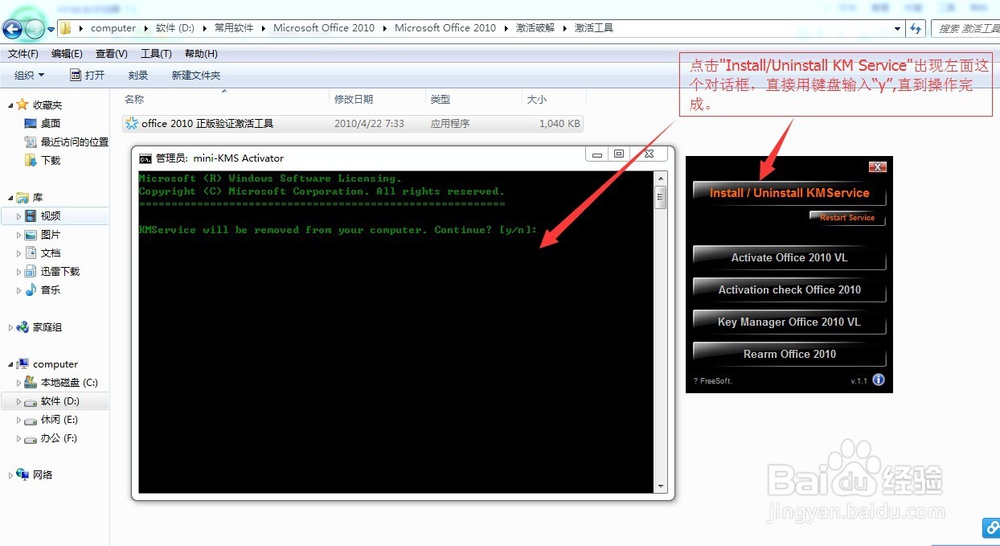The width and height of the screenshot is (1000, 546).
Task: Open the 文件(F) menu
Action: tap(23, 54)
